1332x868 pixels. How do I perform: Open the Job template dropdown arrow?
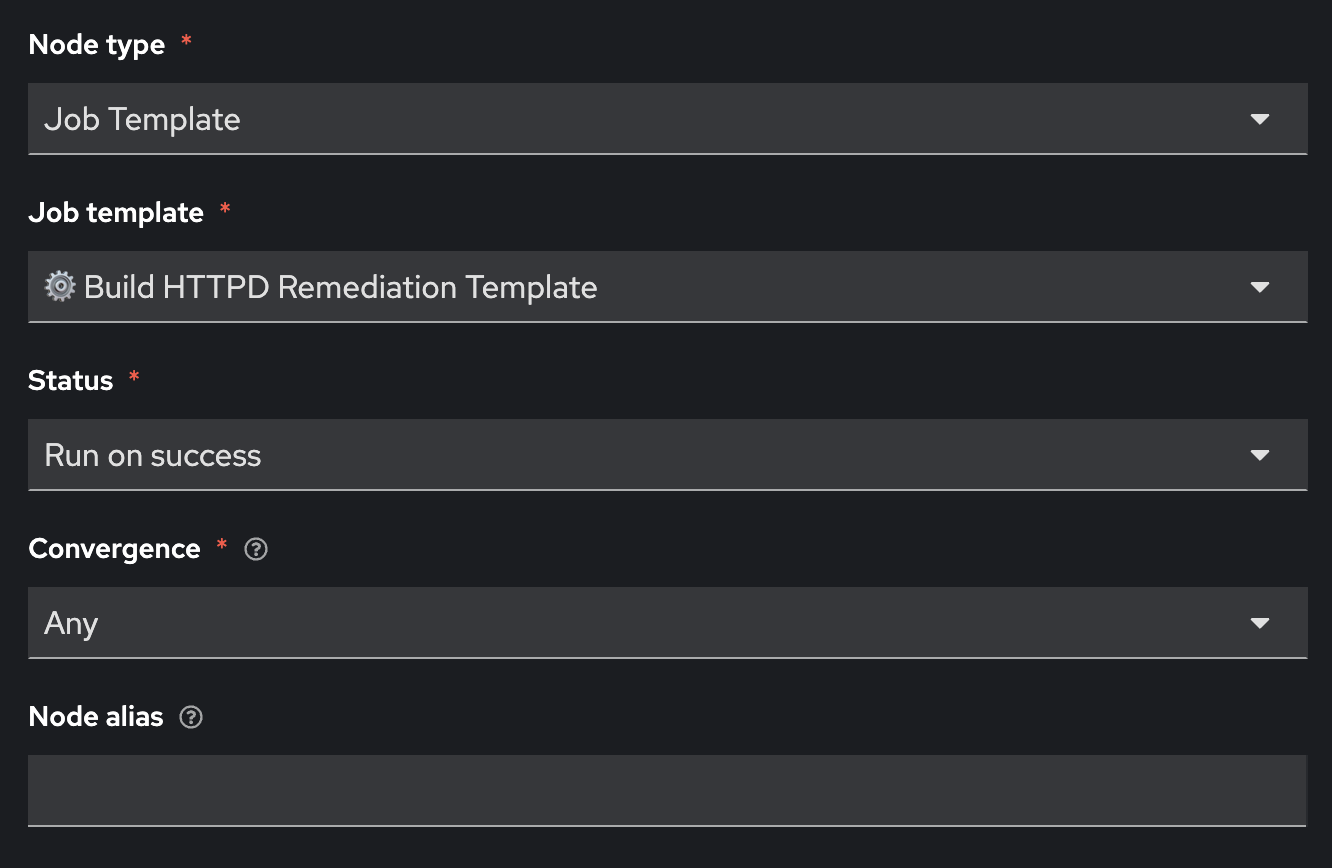(1259, 288)
